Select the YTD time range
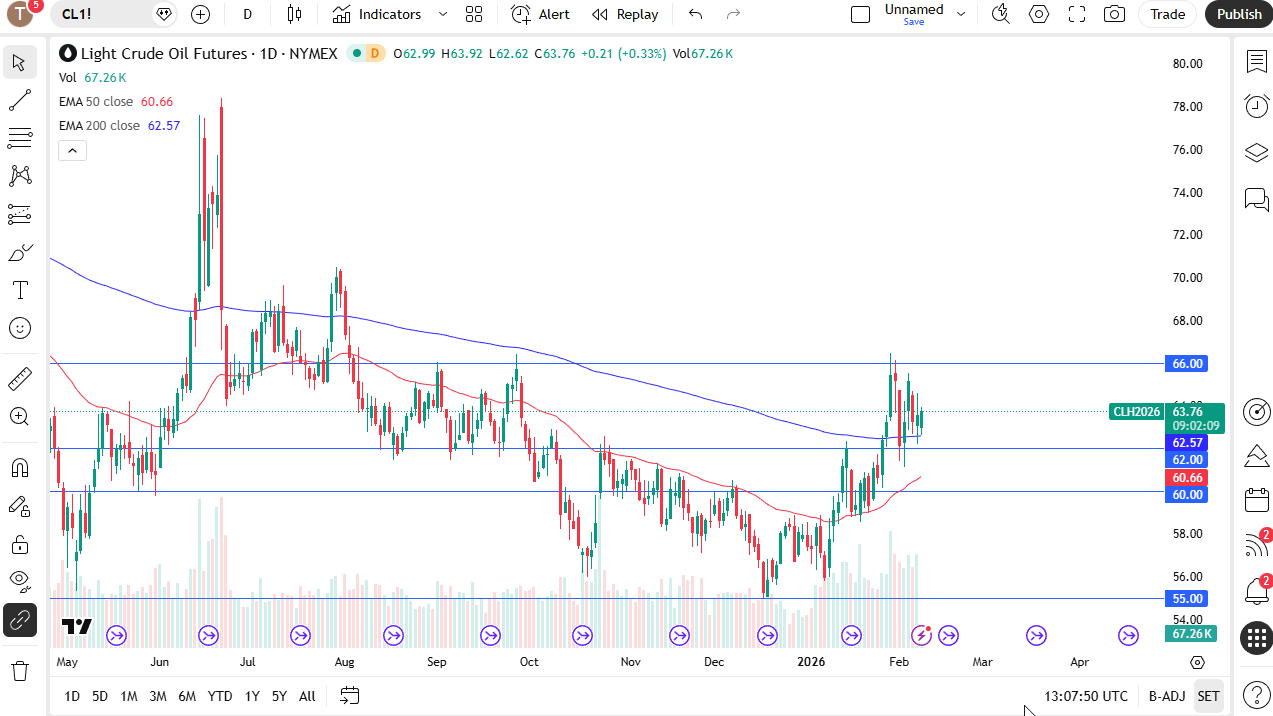The height and width of the screenshot is (716, 1273). 220,696
